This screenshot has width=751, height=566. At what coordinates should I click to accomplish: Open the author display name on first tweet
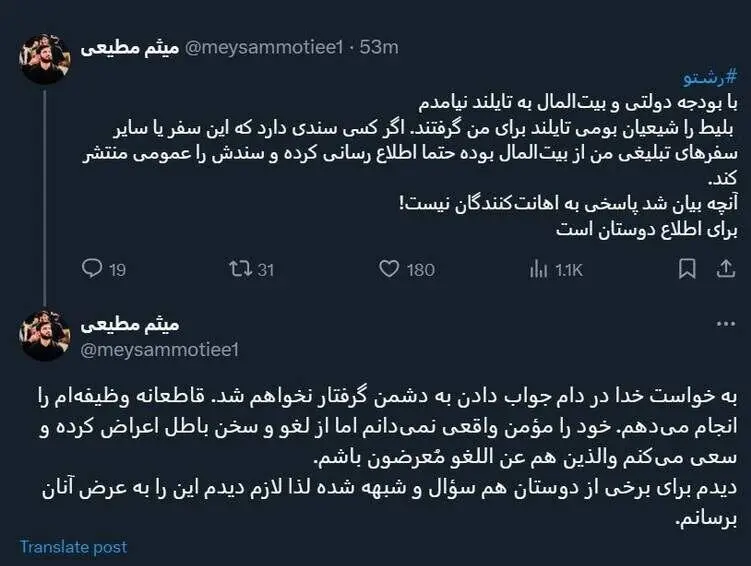129,46
